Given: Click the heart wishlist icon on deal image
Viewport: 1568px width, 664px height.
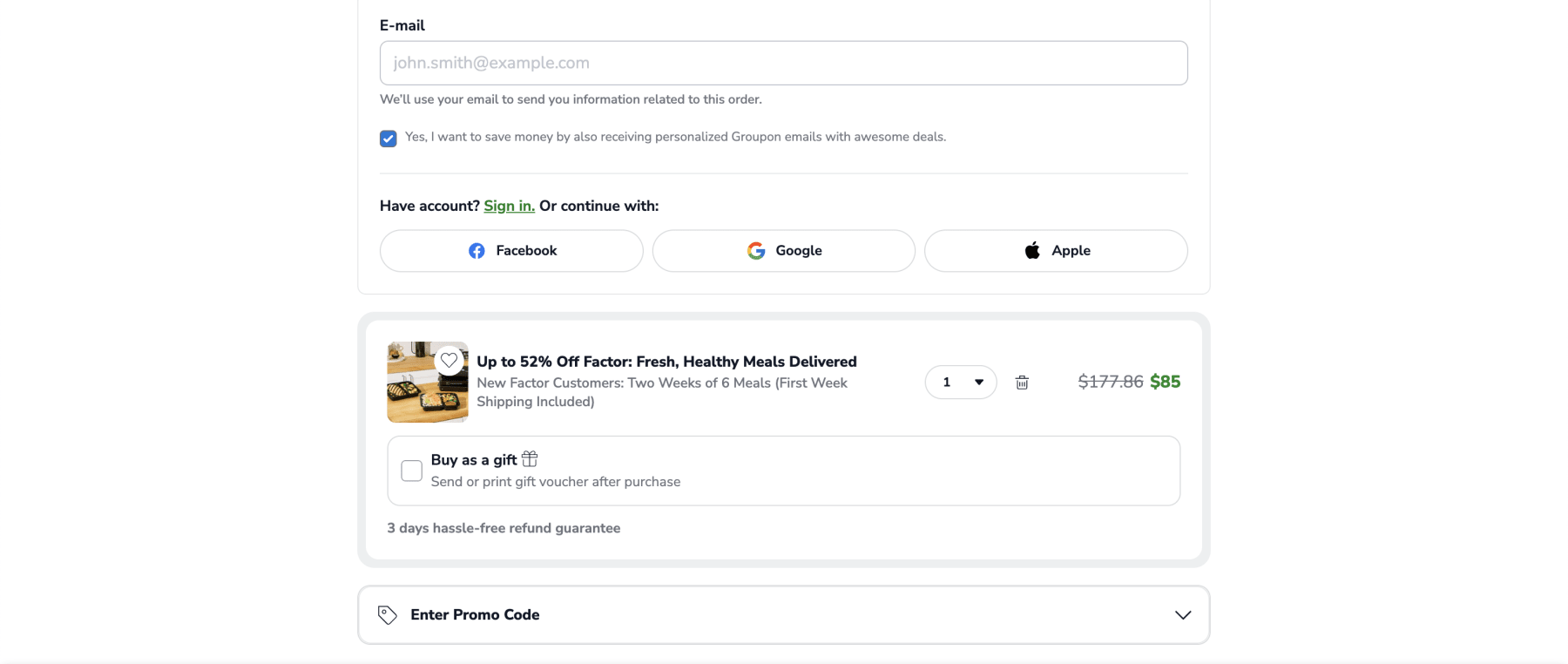Looking at the screenshot, I should [x=449, y=360].
